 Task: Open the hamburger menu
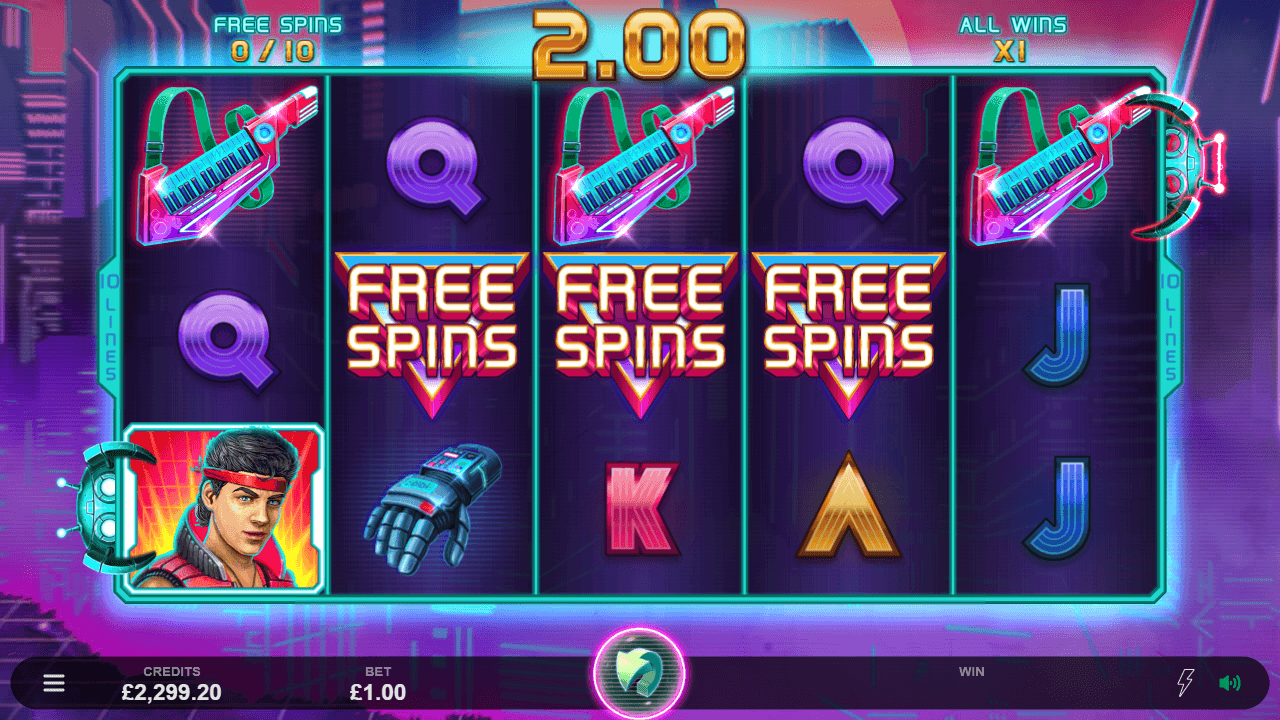pos(54,683)
